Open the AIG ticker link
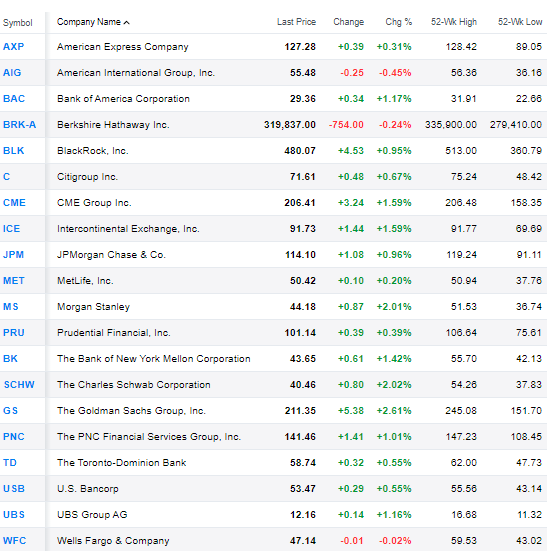Viewport: 547px width, 551px height. (12, 72)
